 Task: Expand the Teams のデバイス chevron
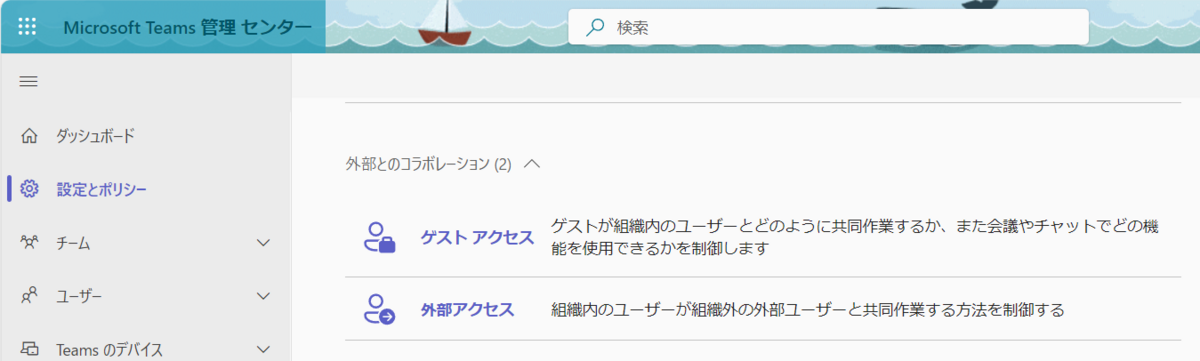click(x=264, y=349)
